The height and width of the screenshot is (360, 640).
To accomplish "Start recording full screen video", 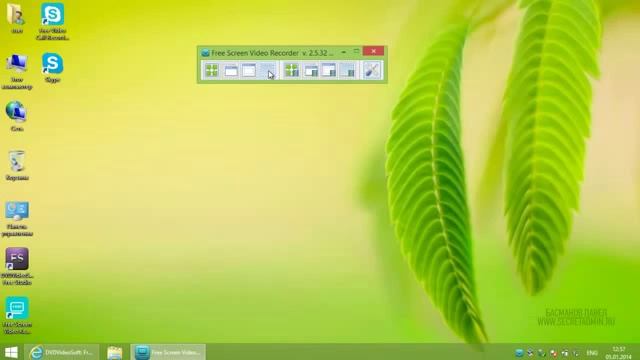I will tap(292, 70).
